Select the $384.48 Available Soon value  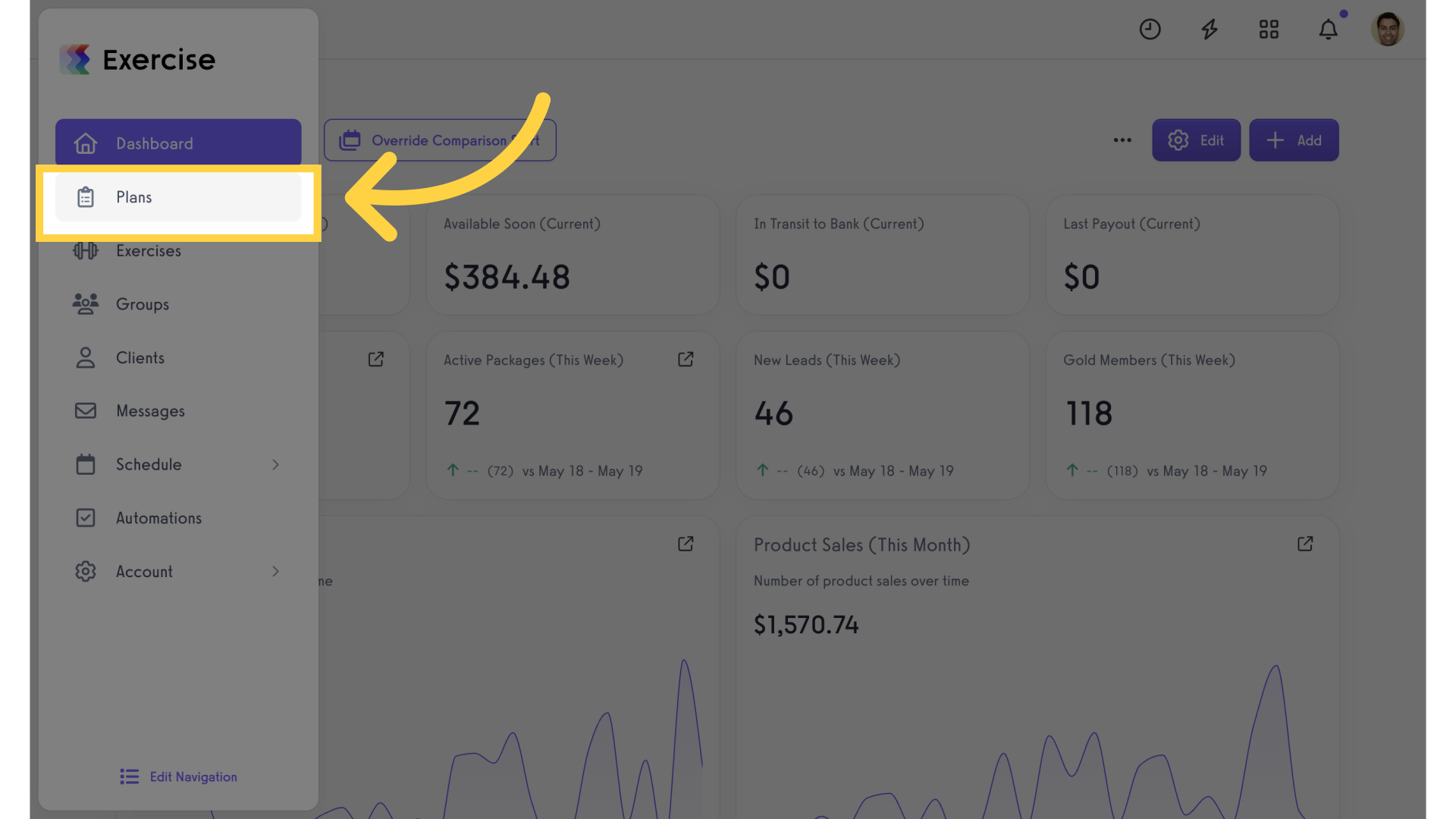tap(507, 278)
